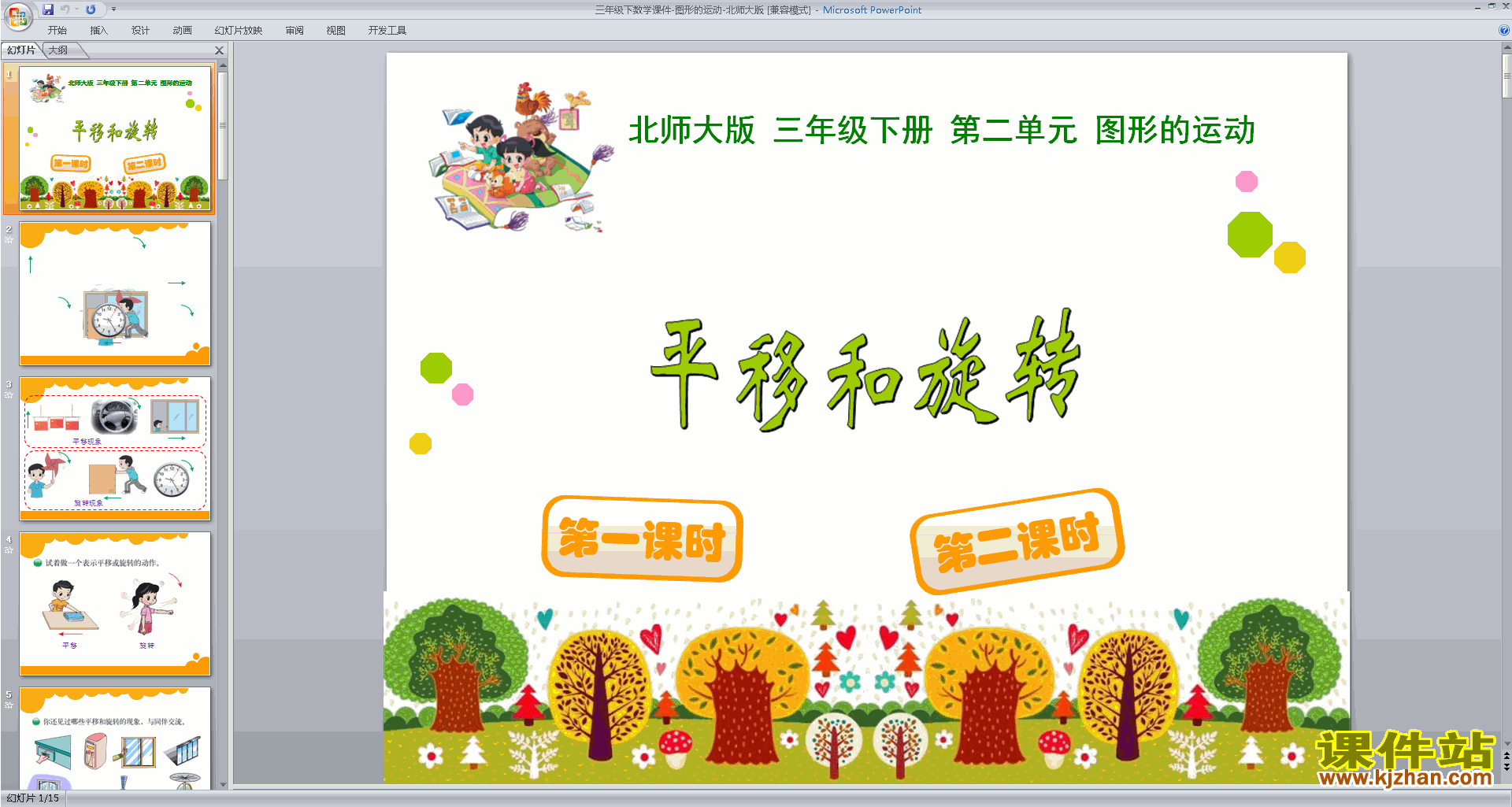This screenshot has height=807, width=1512.
Task: Click the animation star under slide 4
Action: click(9, 550)
